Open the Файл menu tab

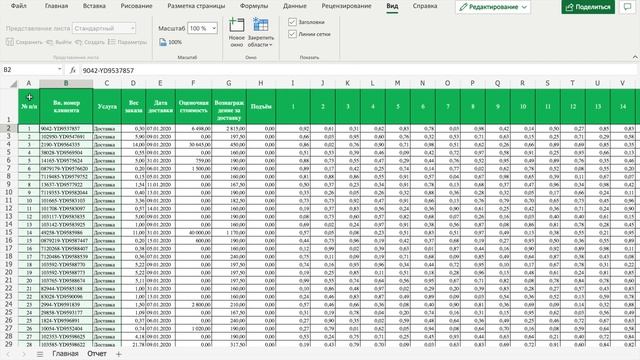pos(18,6)
